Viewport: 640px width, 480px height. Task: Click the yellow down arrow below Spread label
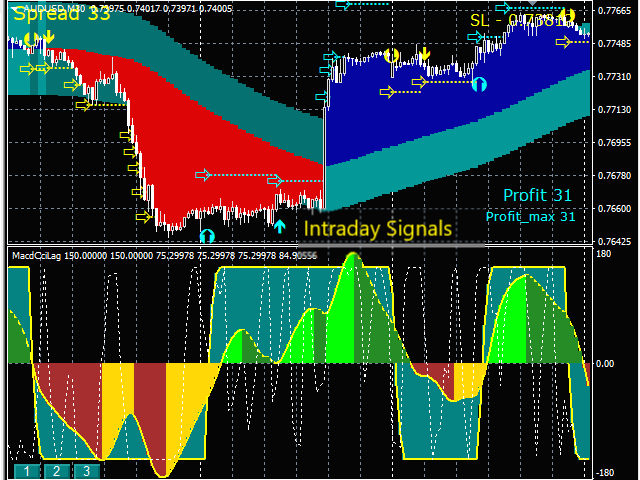point(49,38)
